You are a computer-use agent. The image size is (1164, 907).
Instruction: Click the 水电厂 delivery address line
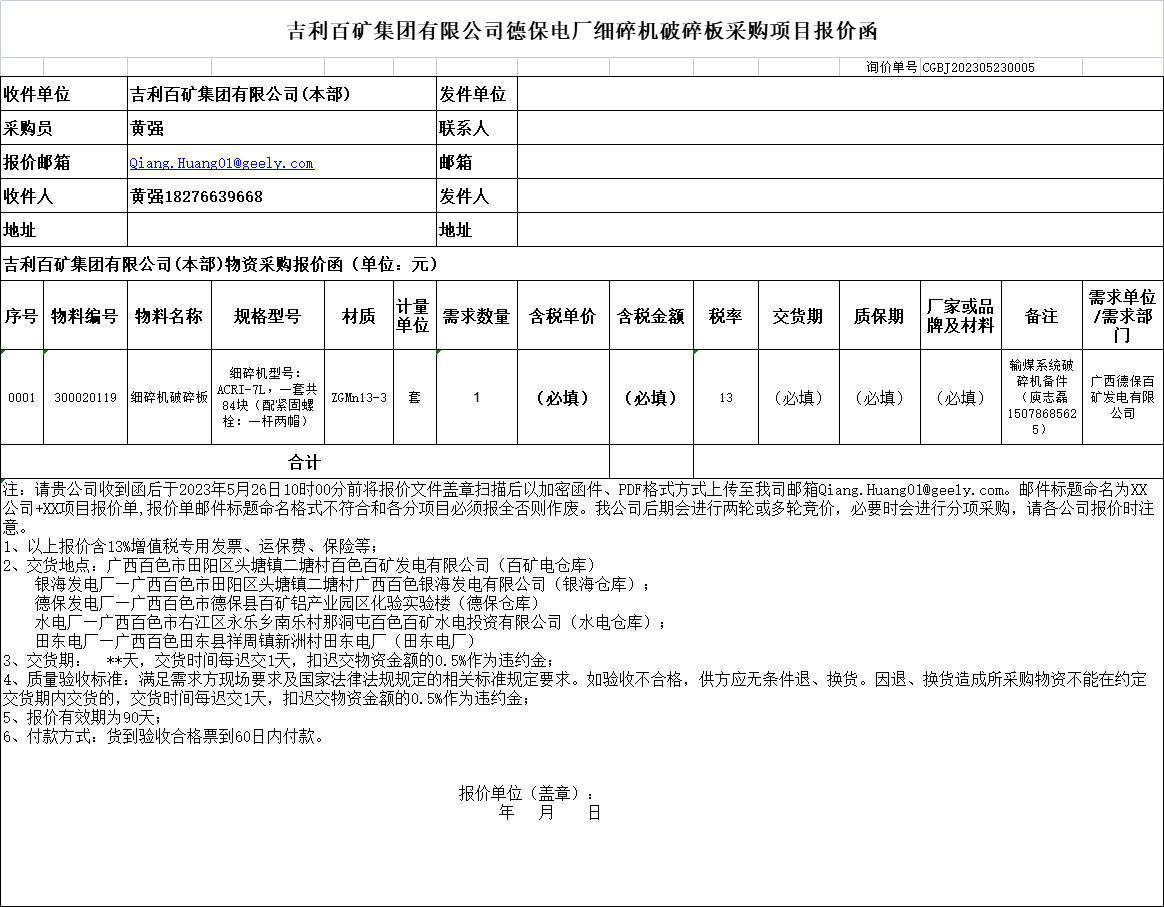350,622
